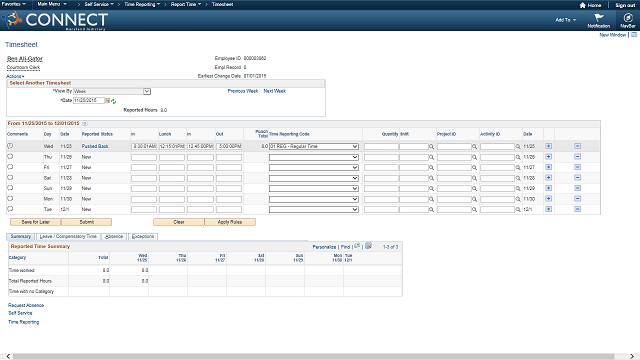640x360 pixels.
Task: Open the Add To dropdown in header
Action: (565, 20)
